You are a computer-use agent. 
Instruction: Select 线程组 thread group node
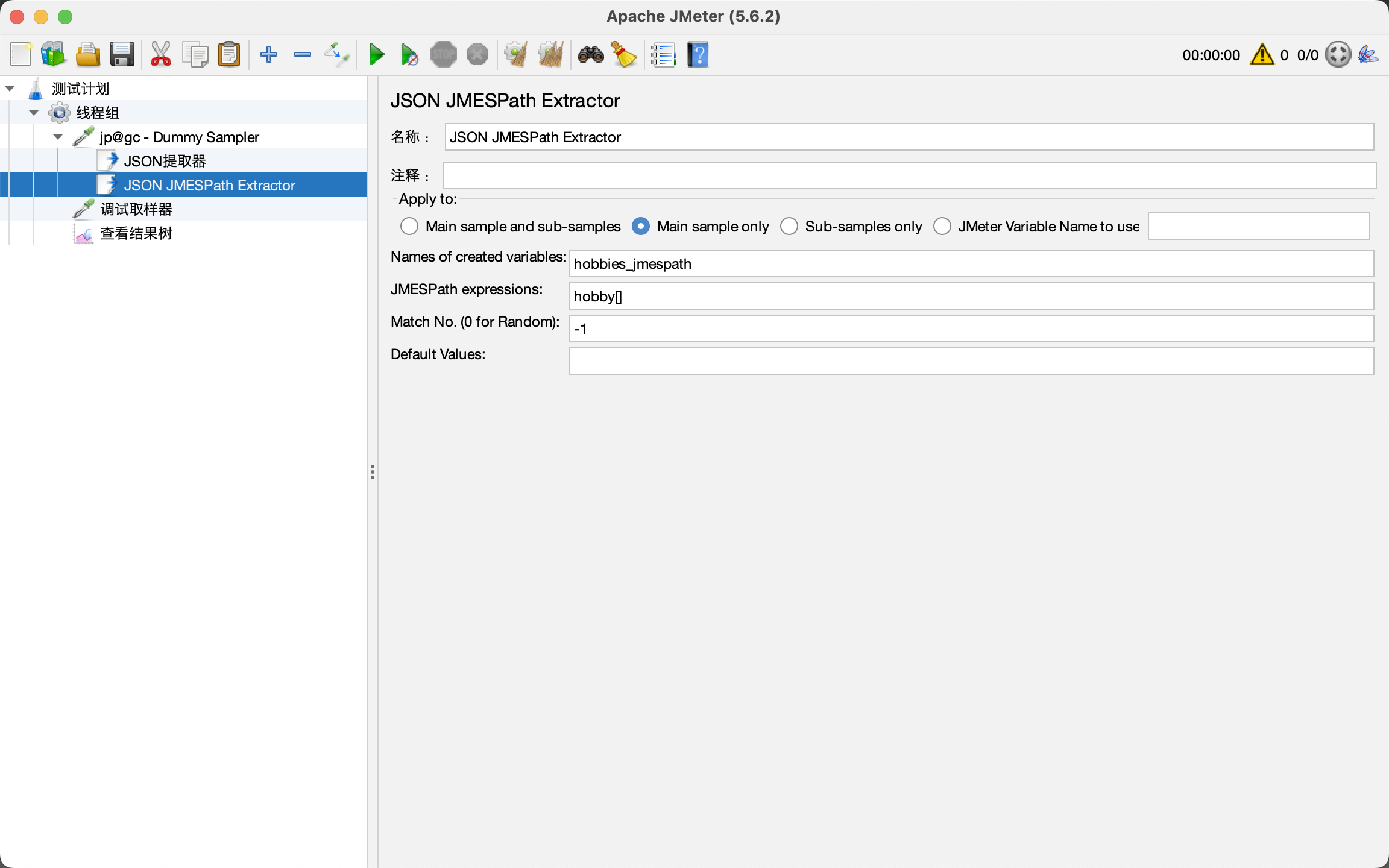pos(97,113)
